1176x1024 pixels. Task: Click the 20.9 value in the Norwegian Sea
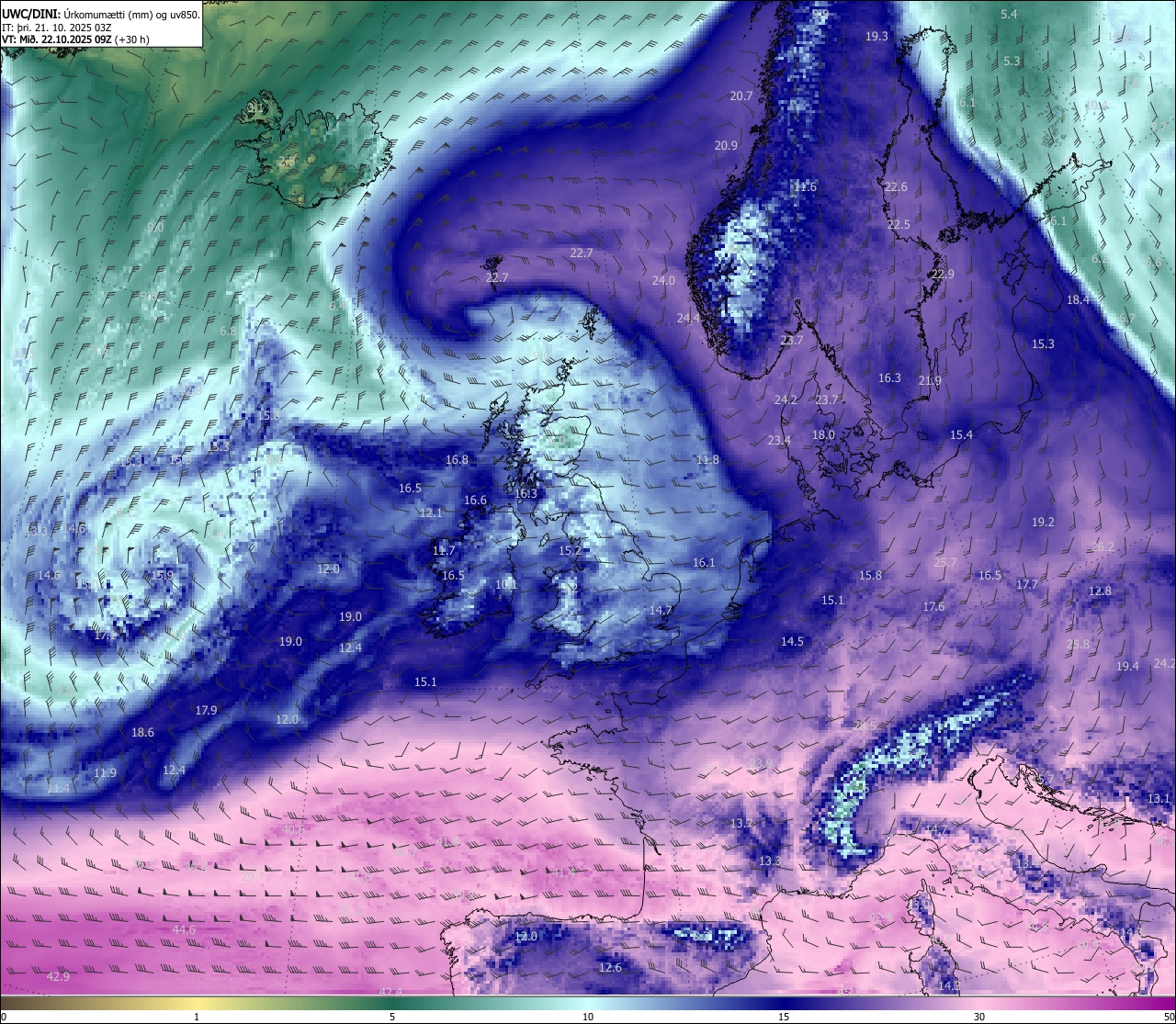tap(726, 145)
